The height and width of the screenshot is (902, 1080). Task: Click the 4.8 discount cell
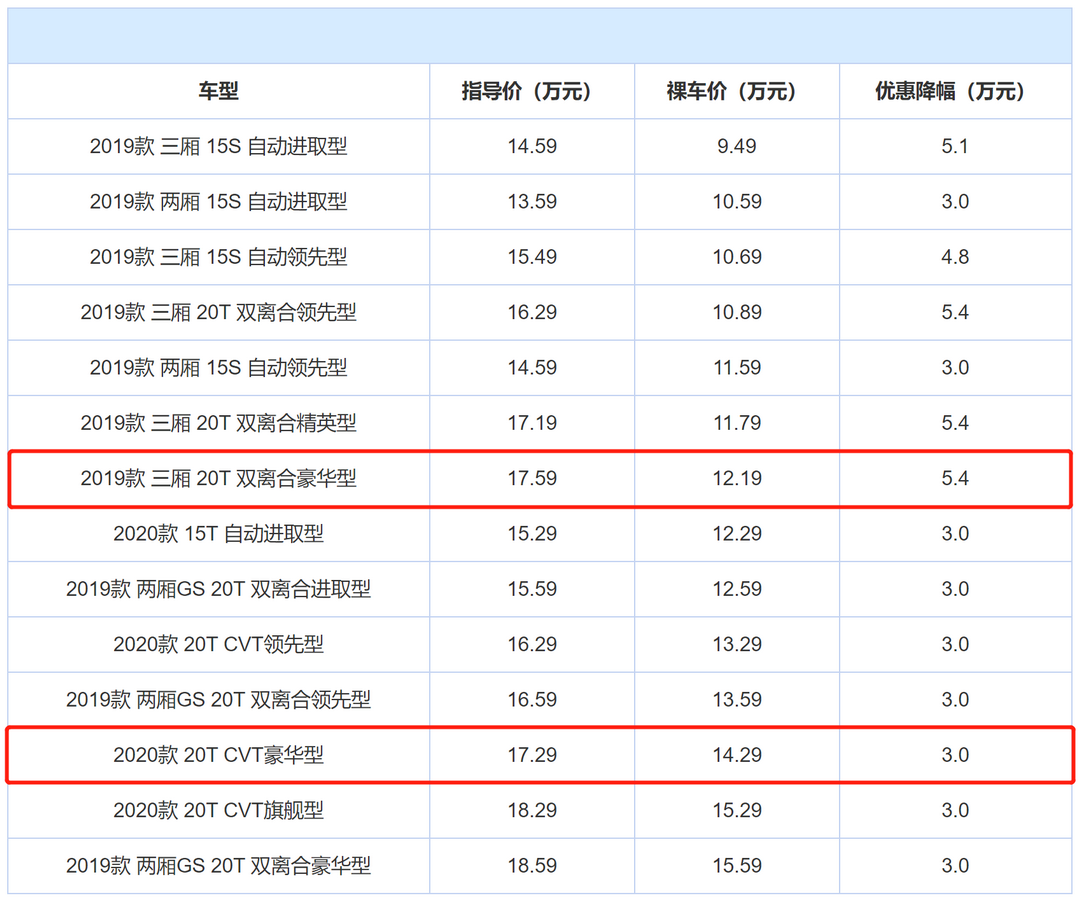(954, 257)
